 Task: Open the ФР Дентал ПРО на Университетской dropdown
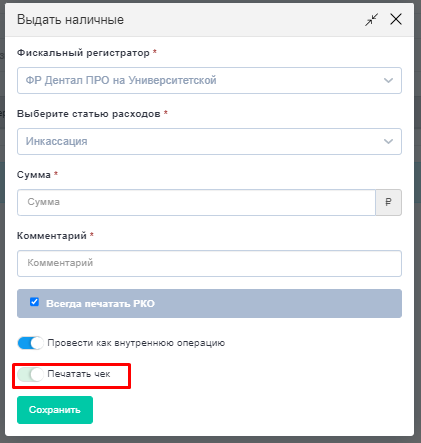pyautogui.click(x=209, y=80)
